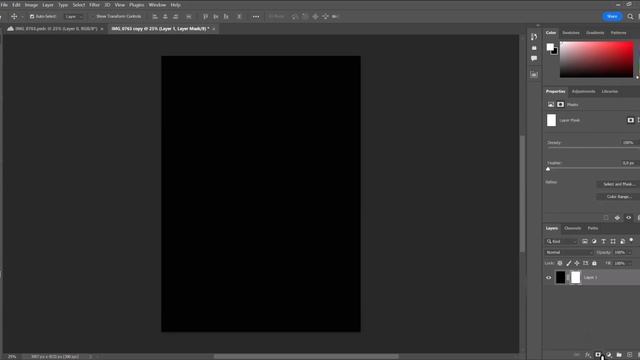640x360 pixels.
Task: Open the three-dots align options in options bar
Action: click(256, 17)
